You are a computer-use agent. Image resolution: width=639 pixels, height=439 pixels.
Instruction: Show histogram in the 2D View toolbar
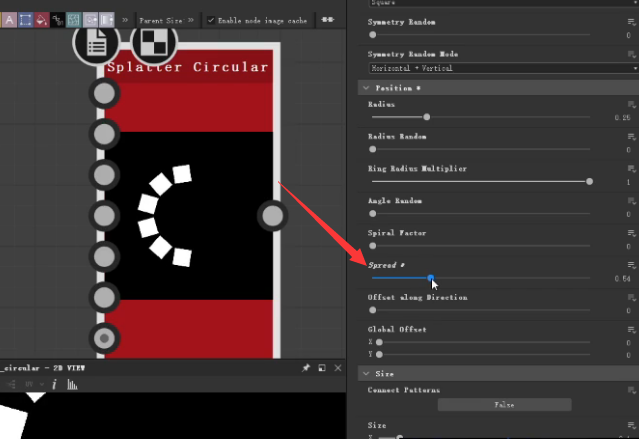click(72, 384)
